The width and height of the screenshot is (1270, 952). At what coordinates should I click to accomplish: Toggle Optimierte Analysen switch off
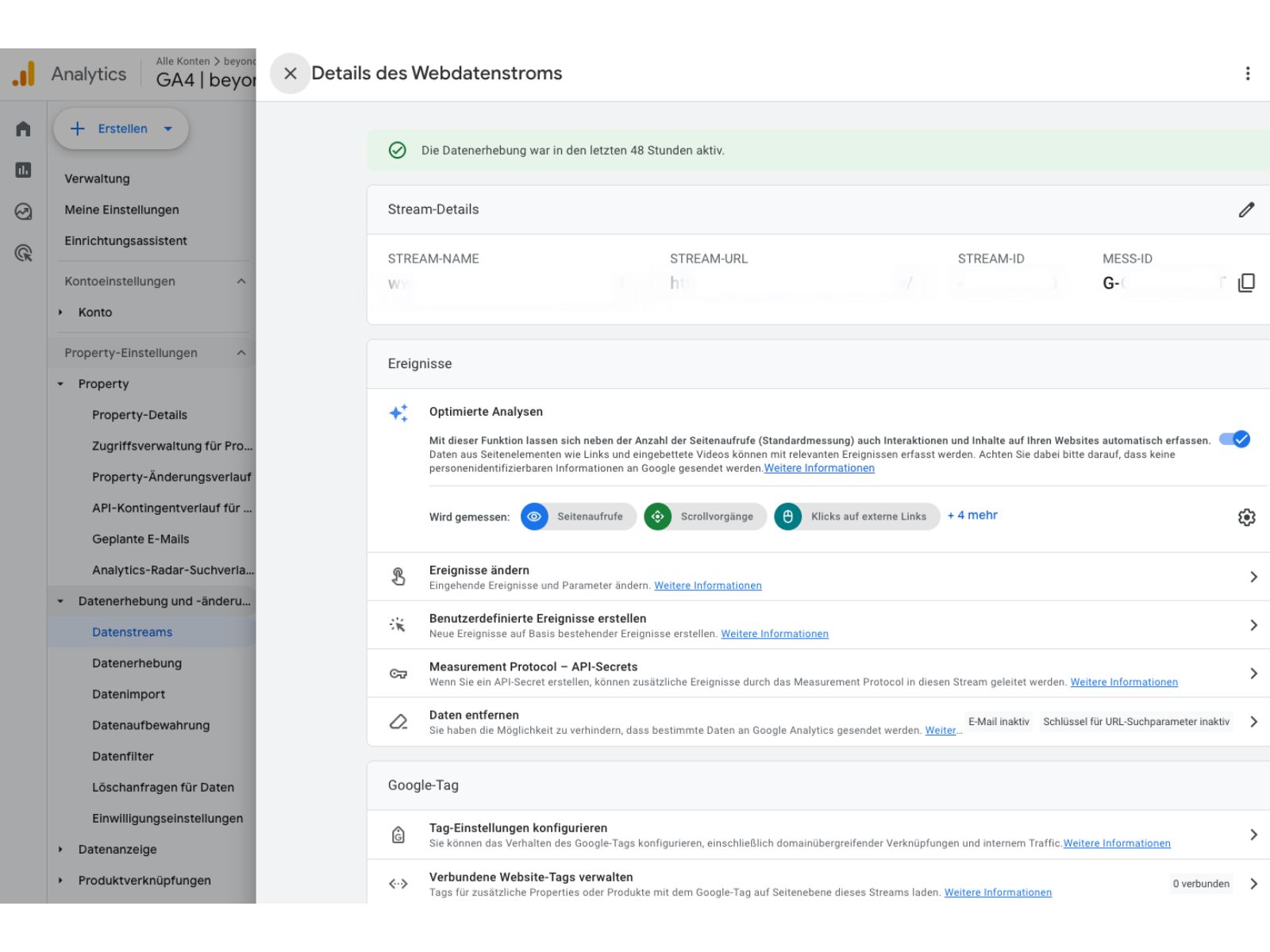1235,440
